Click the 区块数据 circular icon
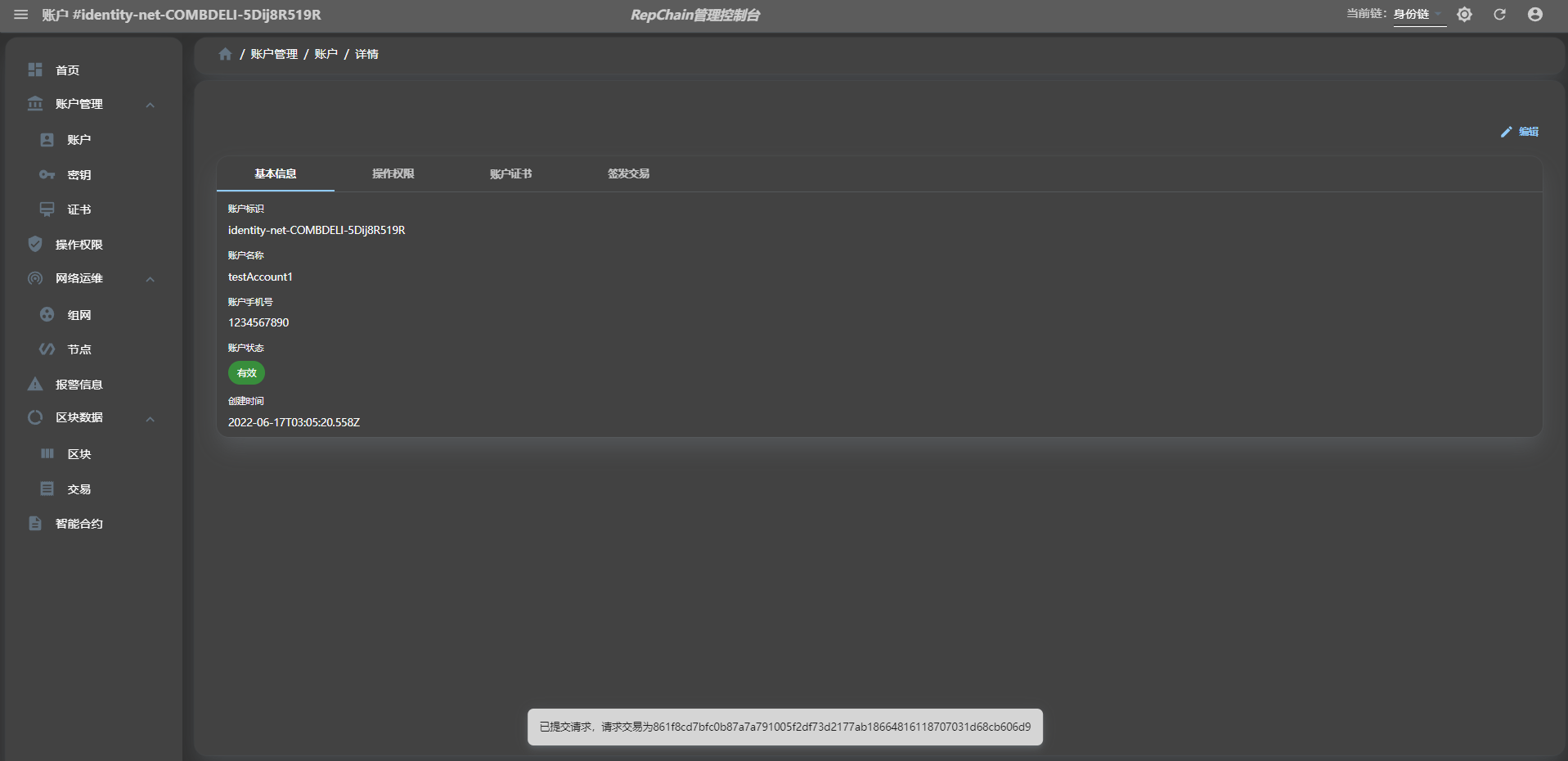Screen dimensions: 1568x761 coord(35,417)
